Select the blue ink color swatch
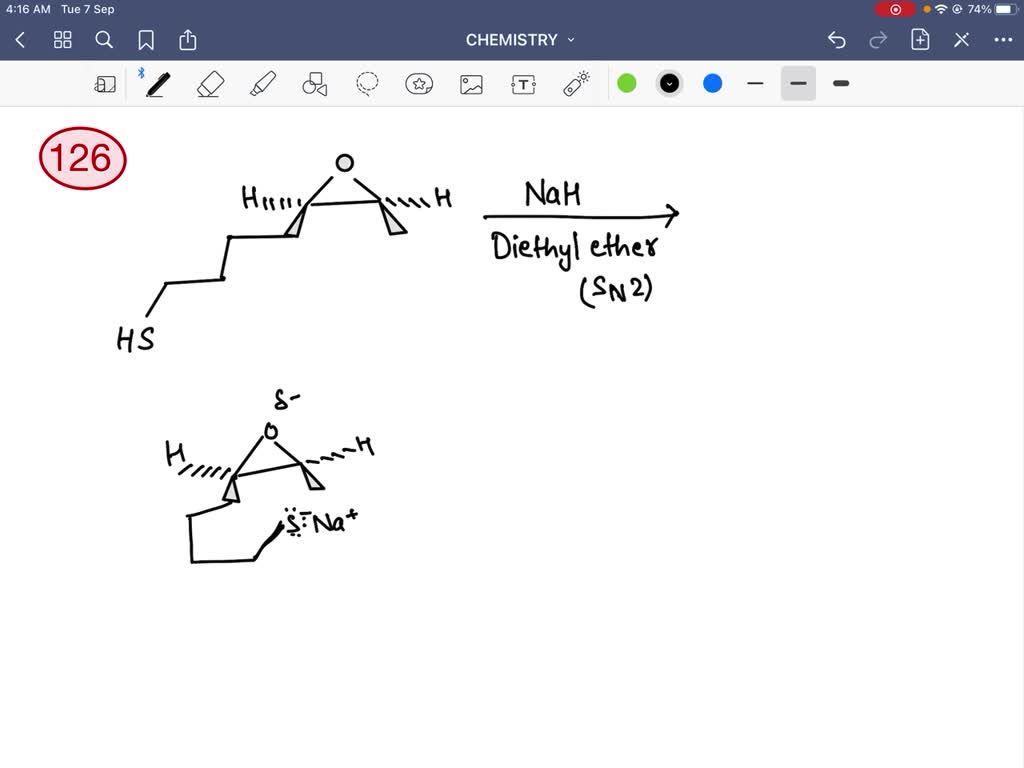Viewport: 1024px width, 768px height. tap(712, 84)
